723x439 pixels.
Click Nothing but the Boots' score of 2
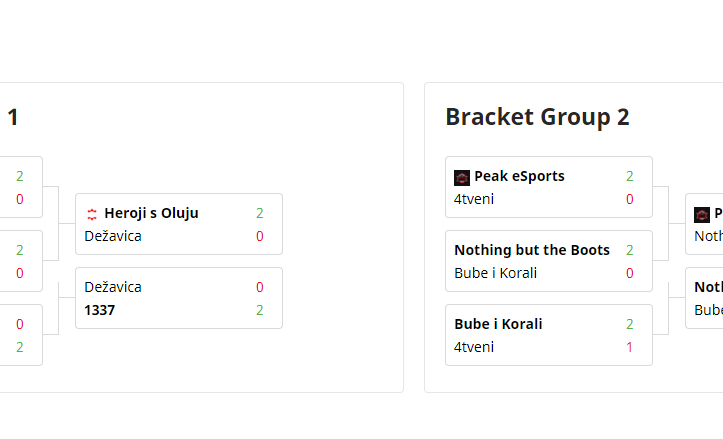click(x=630, y=250)
